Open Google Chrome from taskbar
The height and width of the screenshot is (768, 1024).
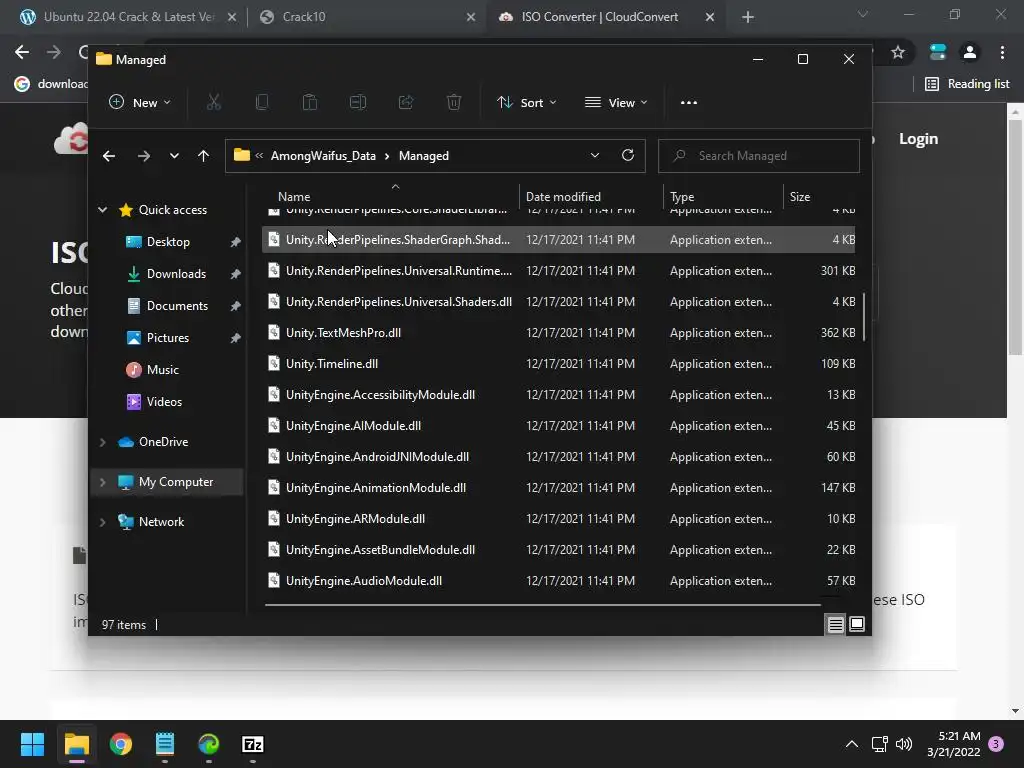point(121,744)
